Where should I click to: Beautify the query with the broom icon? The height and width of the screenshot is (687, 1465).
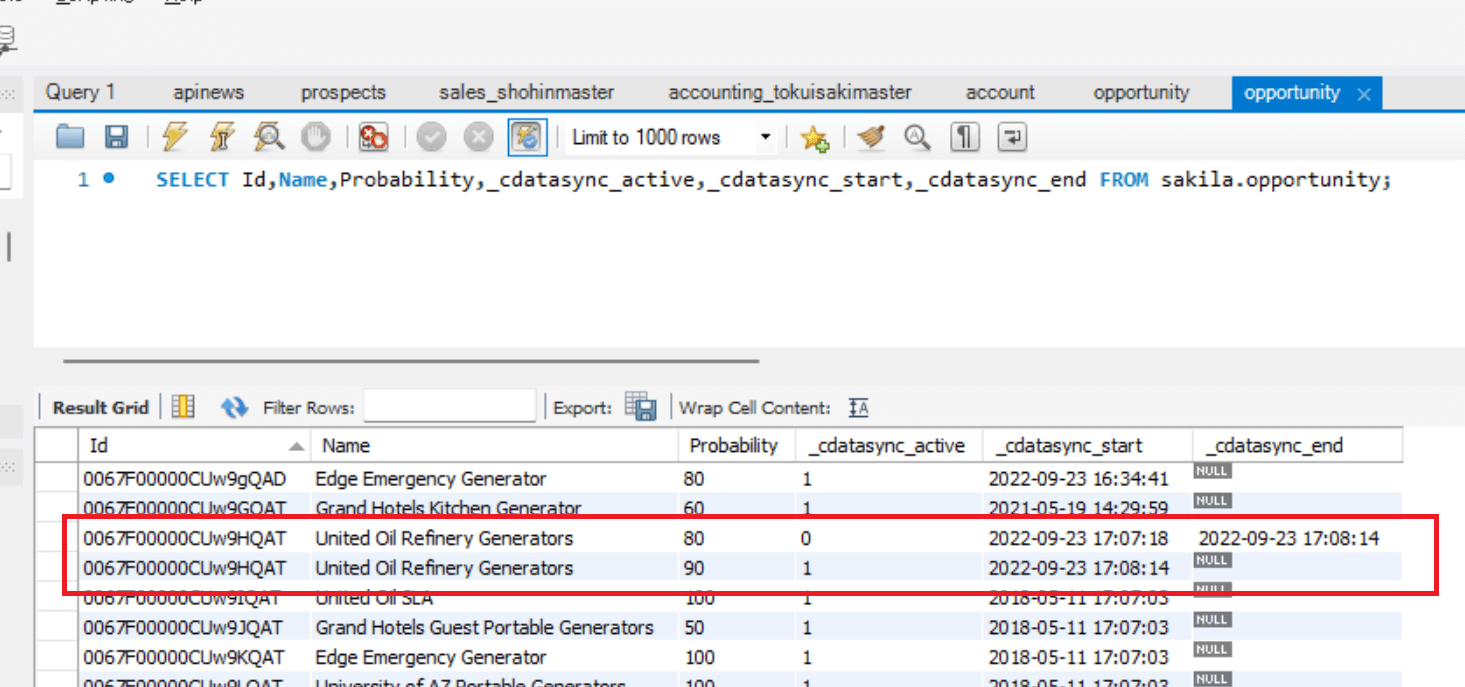[x=871, y=137]
